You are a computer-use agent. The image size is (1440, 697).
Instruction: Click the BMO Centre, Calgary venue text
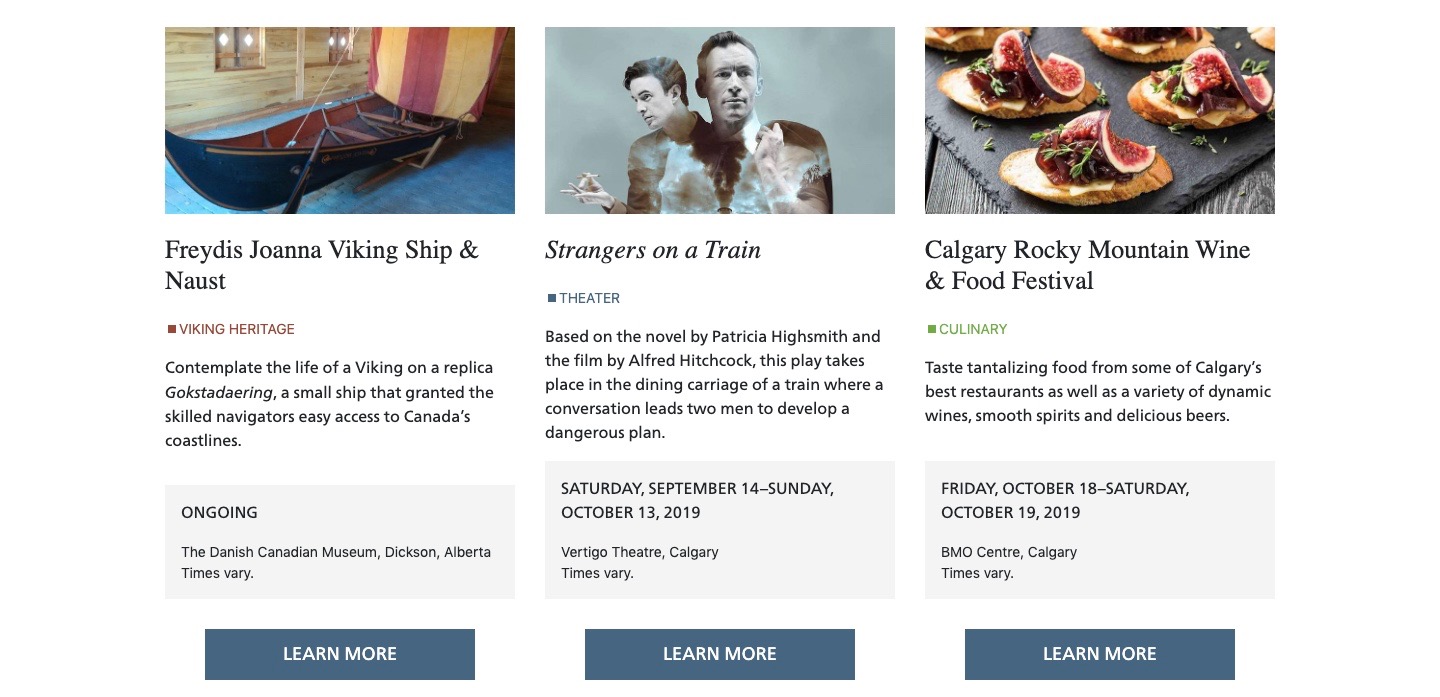(1009, 552)
